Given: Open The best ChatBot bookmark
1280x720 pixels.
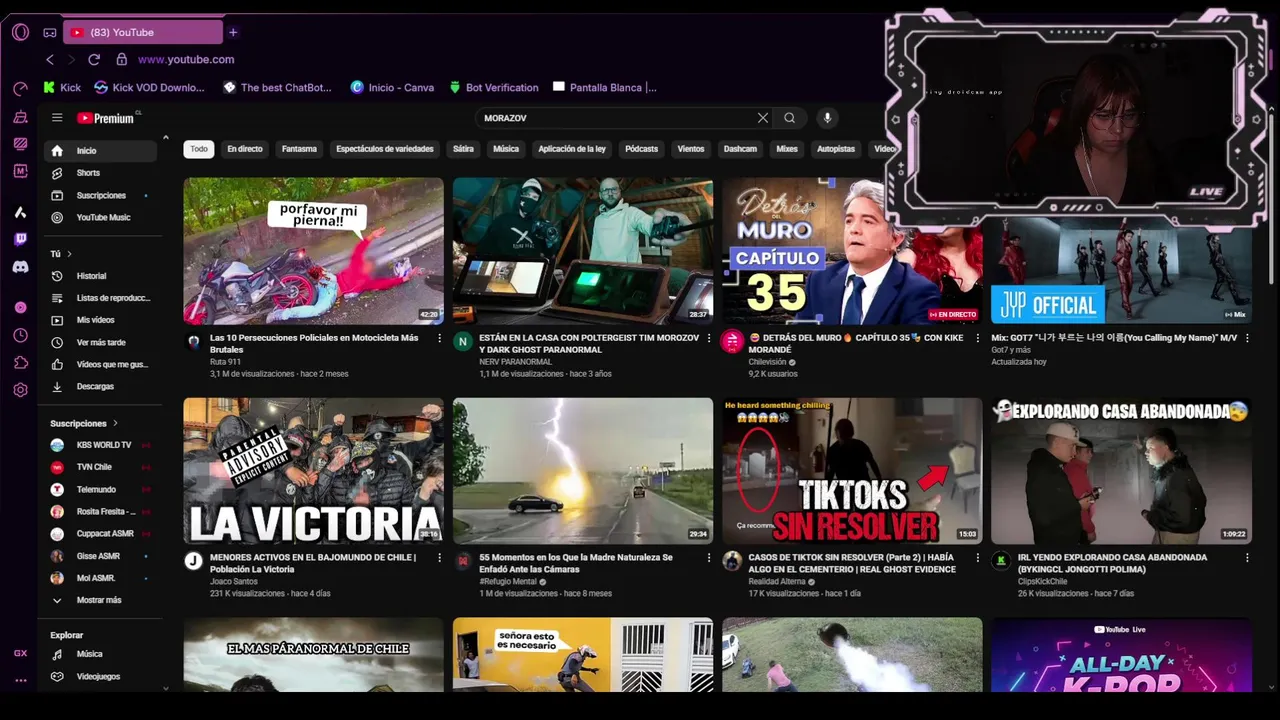Looking at the screenshot, I should coord(277,87).
